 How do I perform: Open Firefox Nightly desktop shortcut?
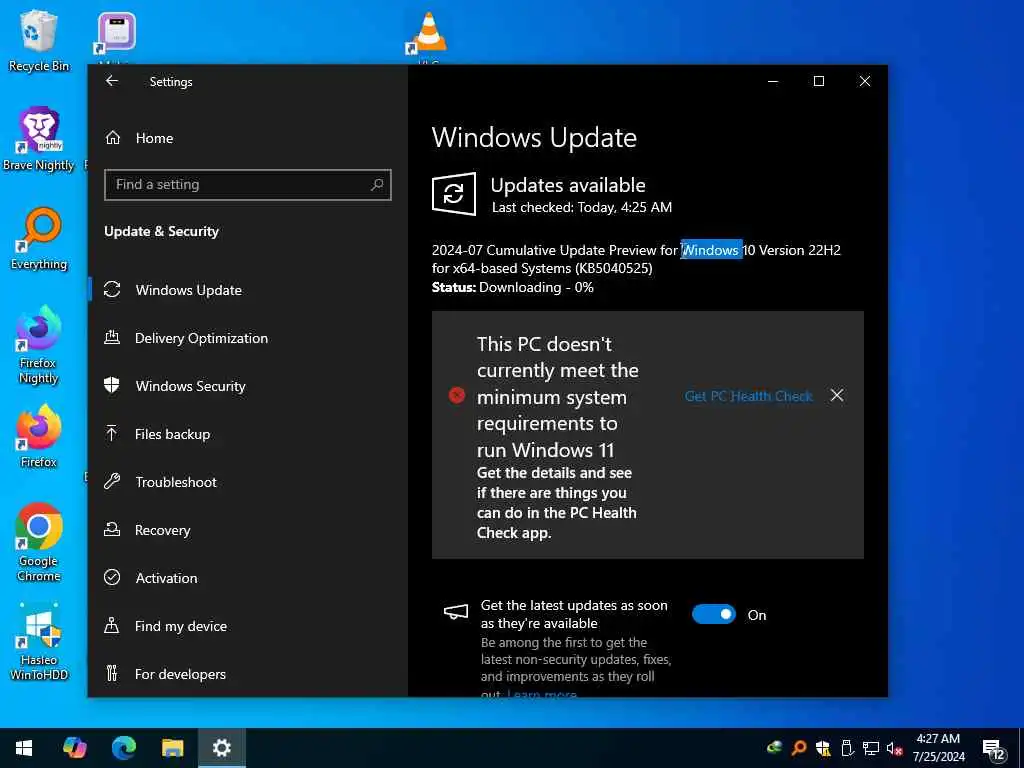tap(39, 345)
